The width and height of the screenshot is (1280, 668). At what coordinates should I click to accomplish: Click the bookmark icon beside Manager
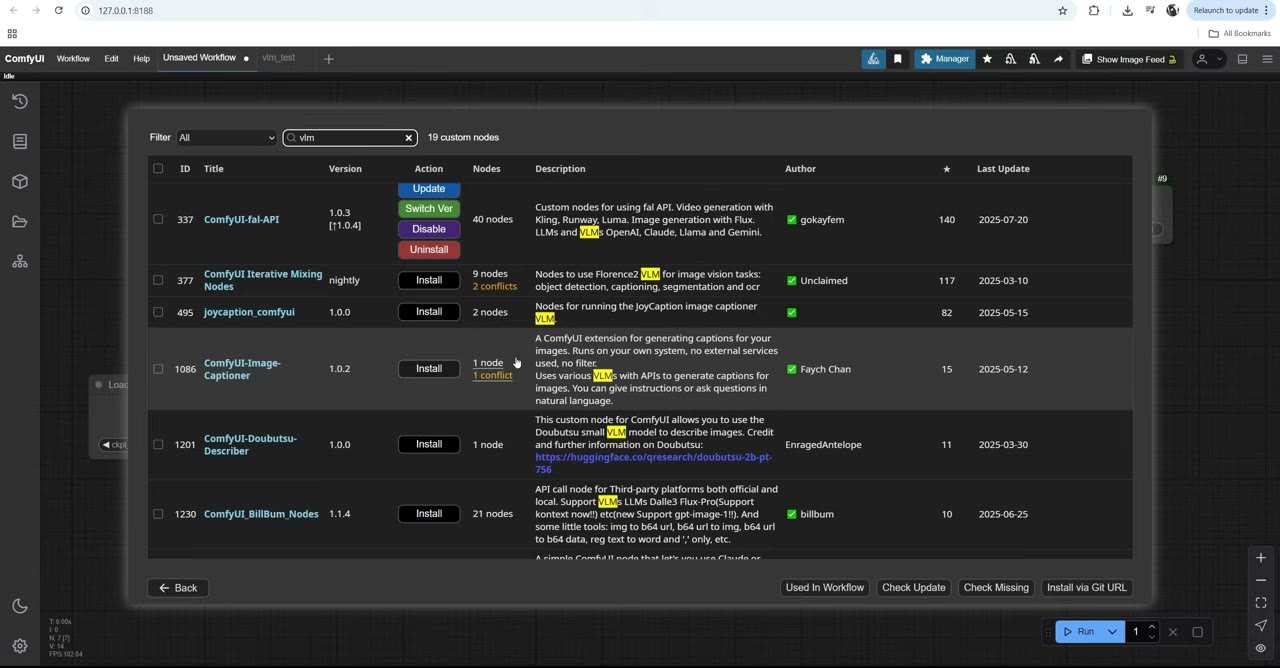pos(897,59)
